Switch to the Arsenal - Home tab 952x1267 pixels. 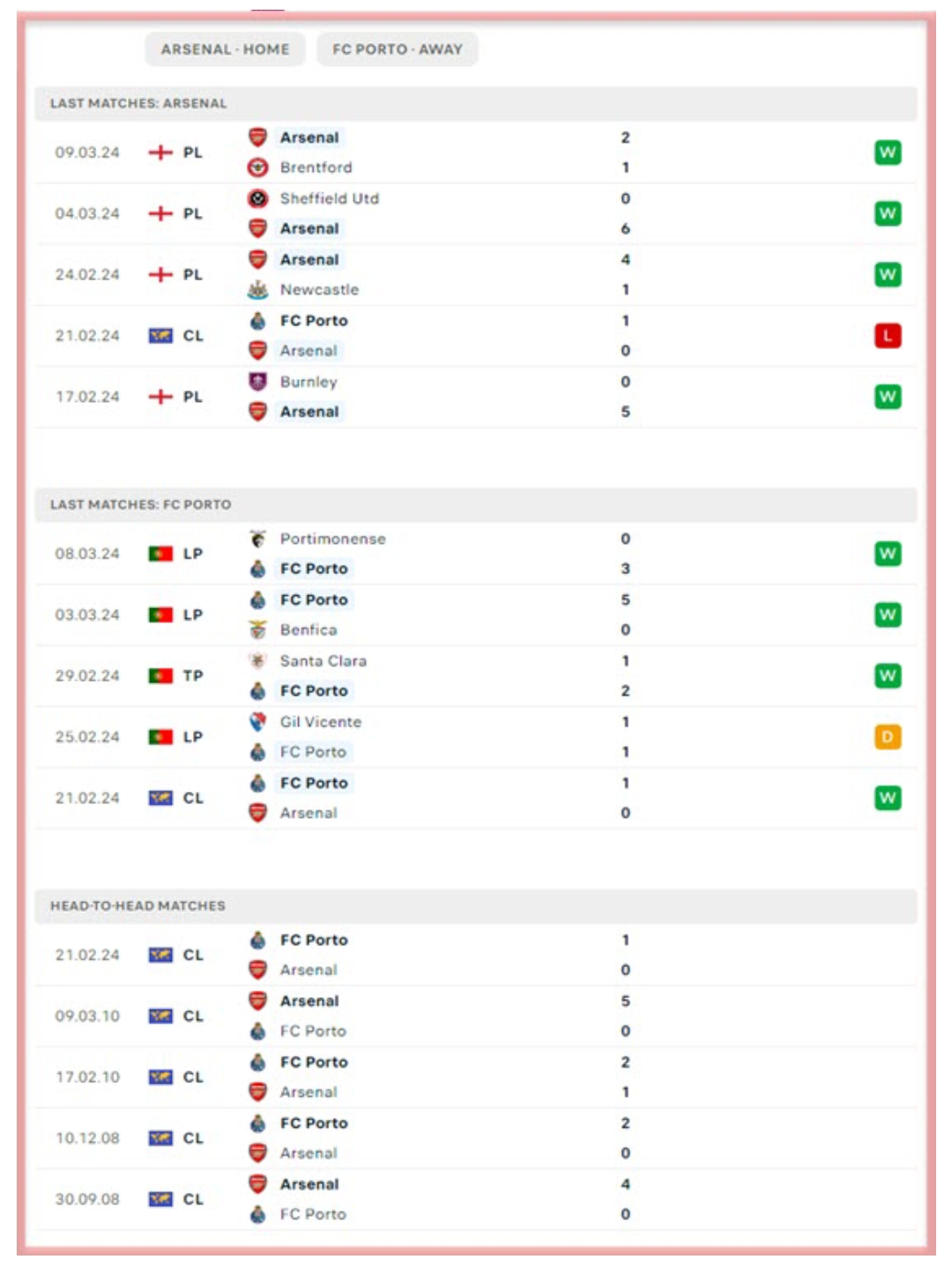(x=225, y=49)
